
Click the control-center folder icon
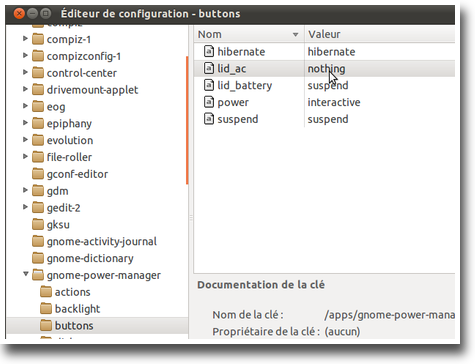click(38, 73)
